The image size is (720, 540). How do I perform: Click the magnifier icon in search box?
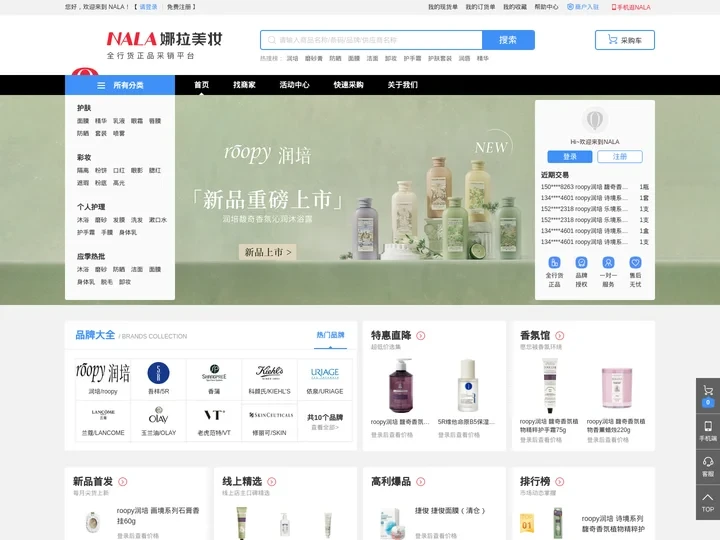point(272,40)
